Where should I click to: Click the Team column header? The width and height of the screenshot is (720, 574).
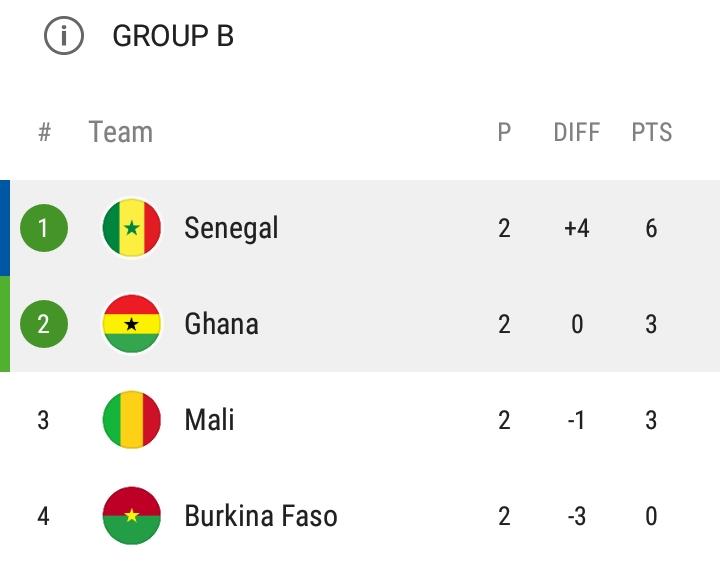coord(120,132)
